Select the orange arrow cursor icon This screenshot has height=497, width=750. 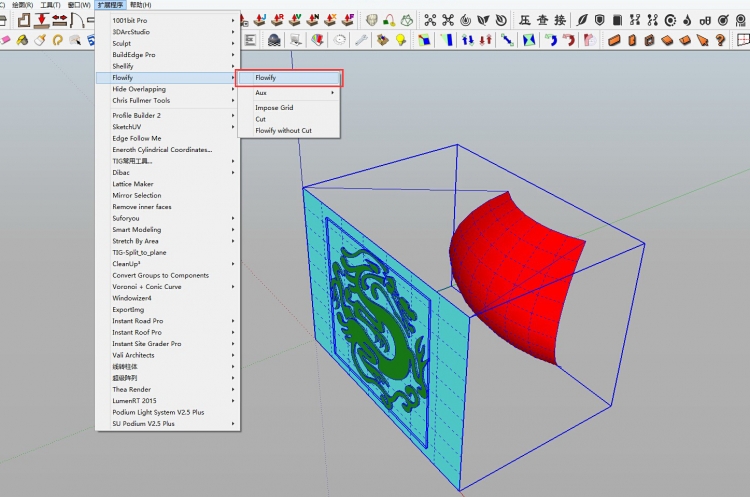(x=703, y=40)
